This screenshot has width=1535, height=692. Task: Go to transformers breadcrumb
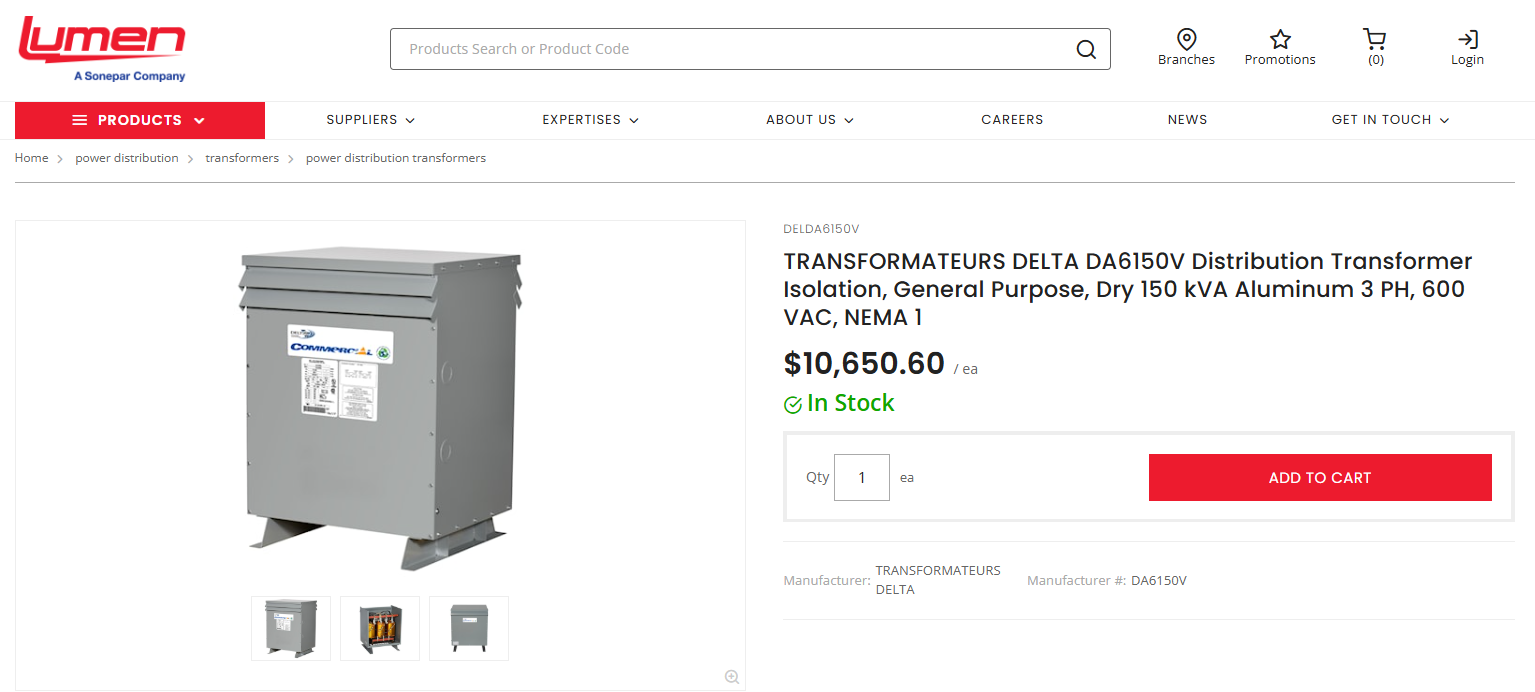click(242, 158)
